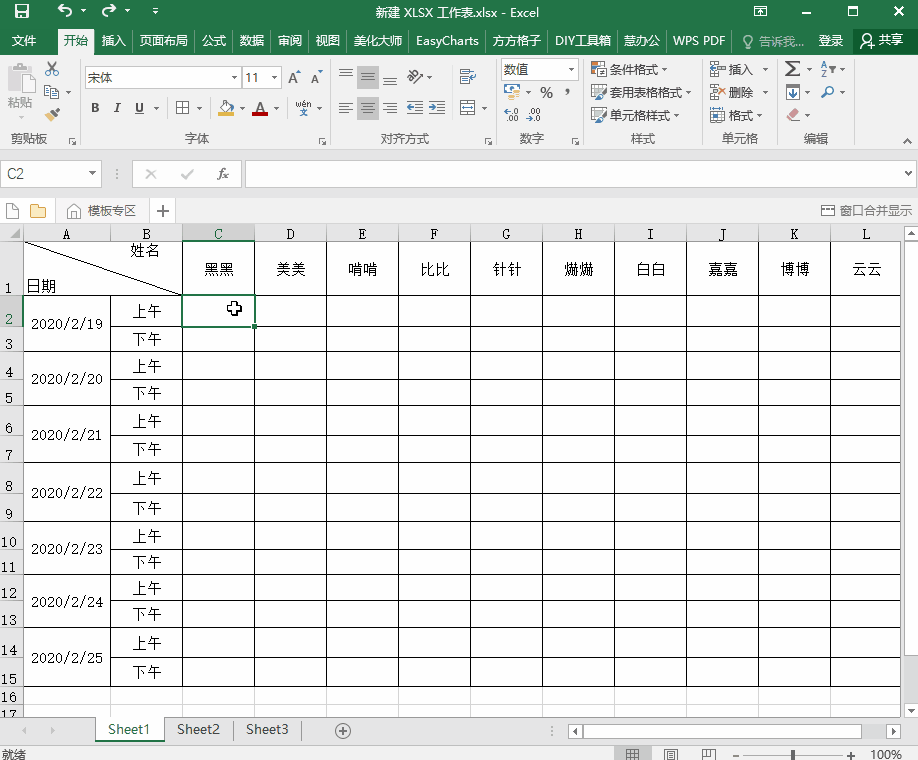Viewport: 918px width, 760px height.
Task: Toggle center horizontal alignment
Action: pyautogui.click(x=368, y=108)
